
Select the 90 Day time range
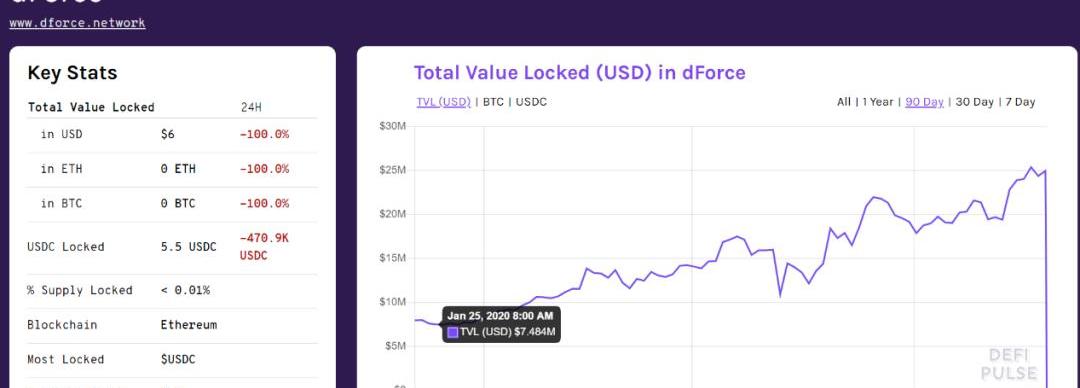click(x=924, y=102)
